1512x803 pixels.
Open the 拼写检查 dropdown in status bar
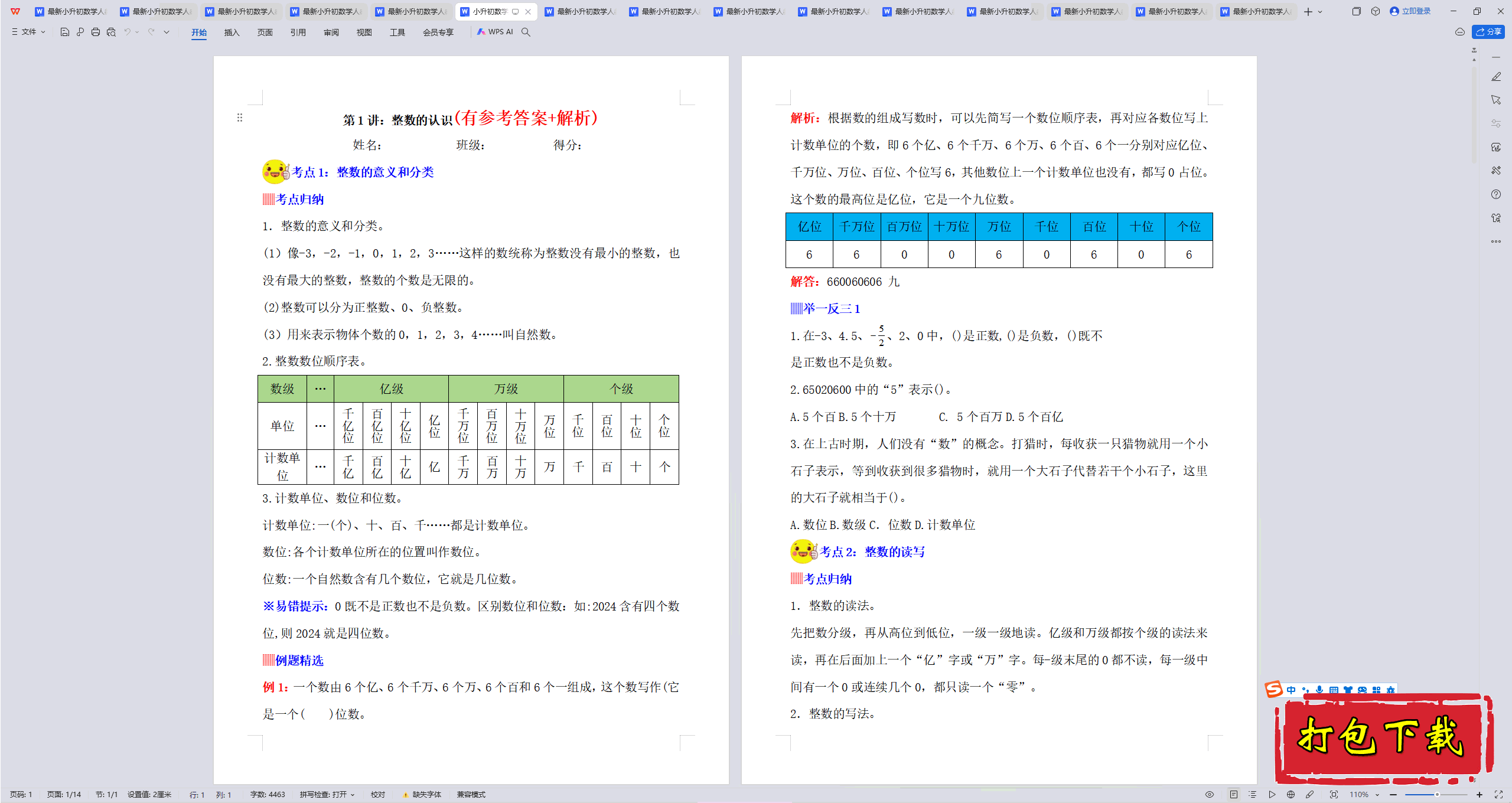(x=327, y=795)
